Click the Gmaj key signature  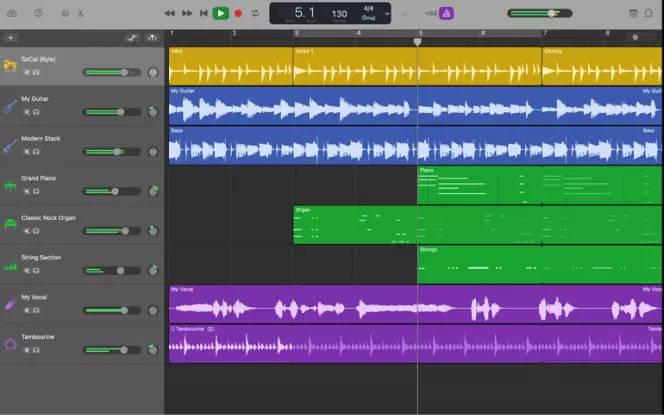tap(368, 18)
